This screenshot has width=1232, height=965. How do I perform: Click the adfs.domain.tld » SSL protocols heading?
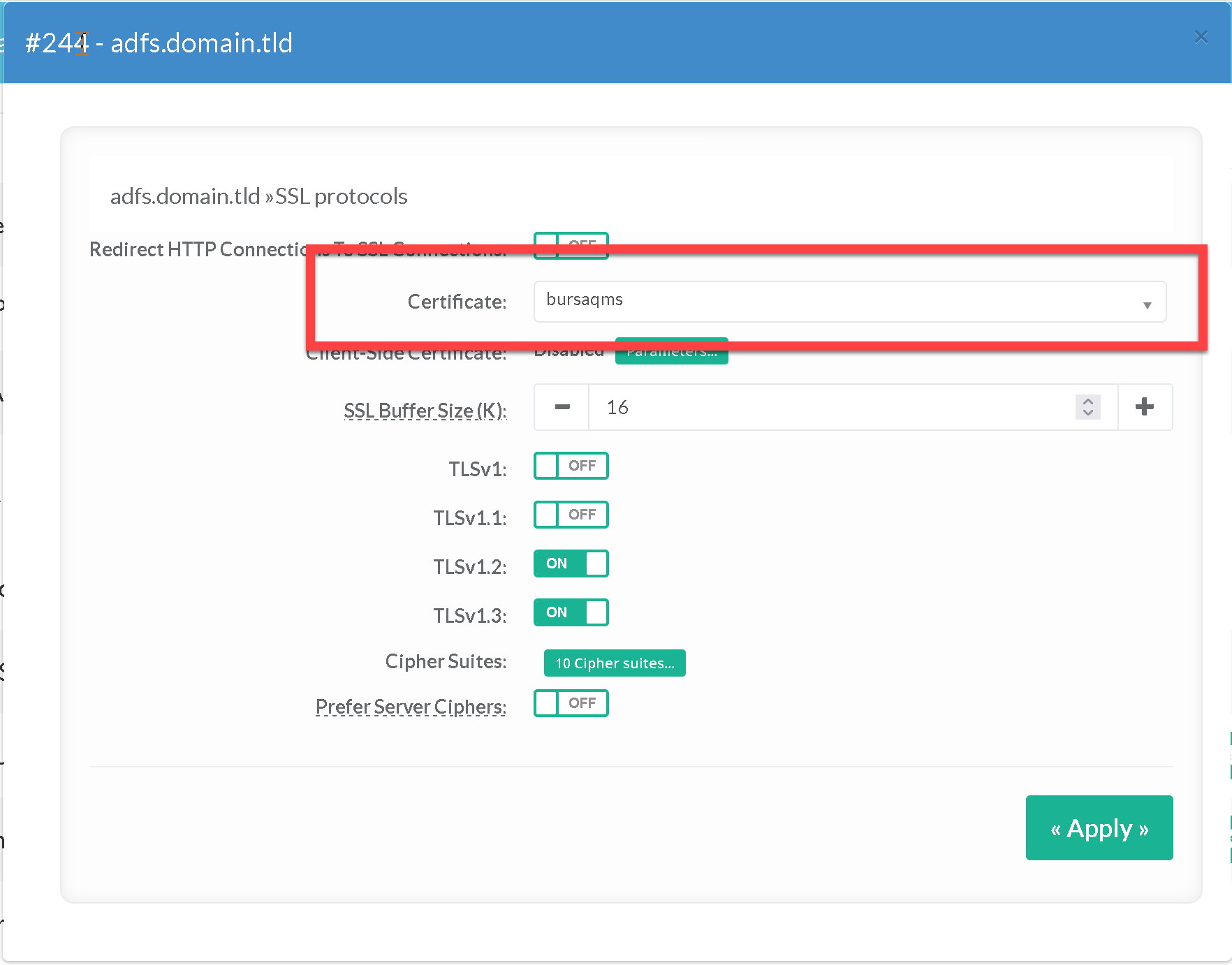[258, 196]
